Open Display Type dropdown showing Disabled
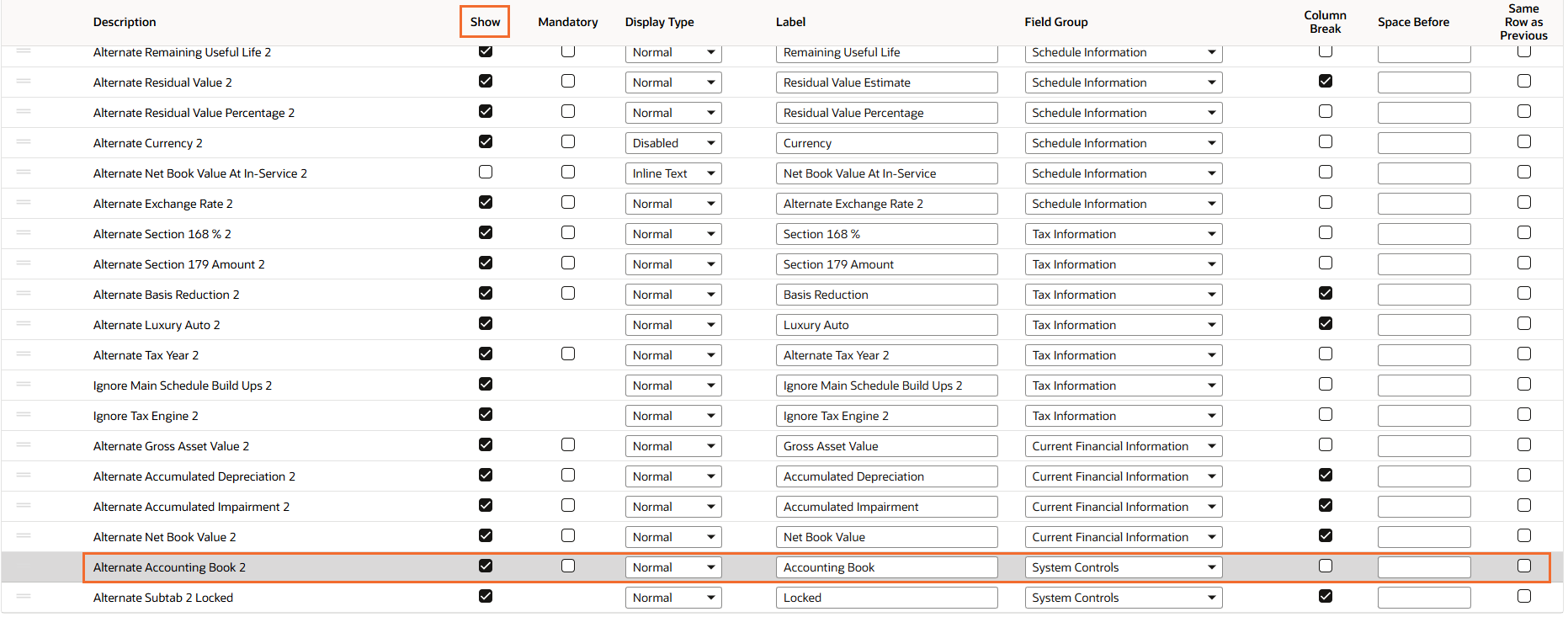 click(x=673, y=143)
